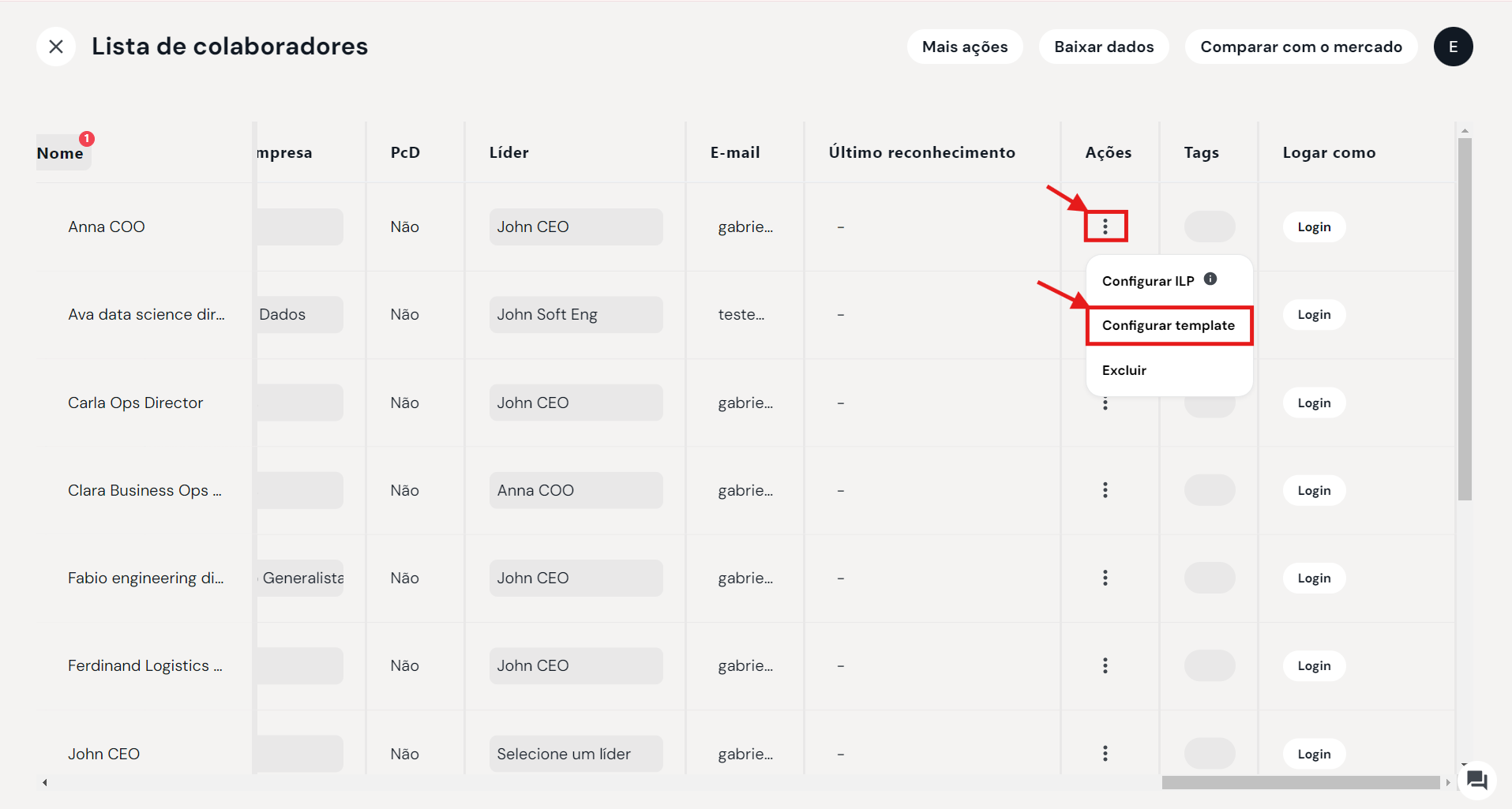
Task: Click the Tags column header
Action: click(x=1201, y=152)
